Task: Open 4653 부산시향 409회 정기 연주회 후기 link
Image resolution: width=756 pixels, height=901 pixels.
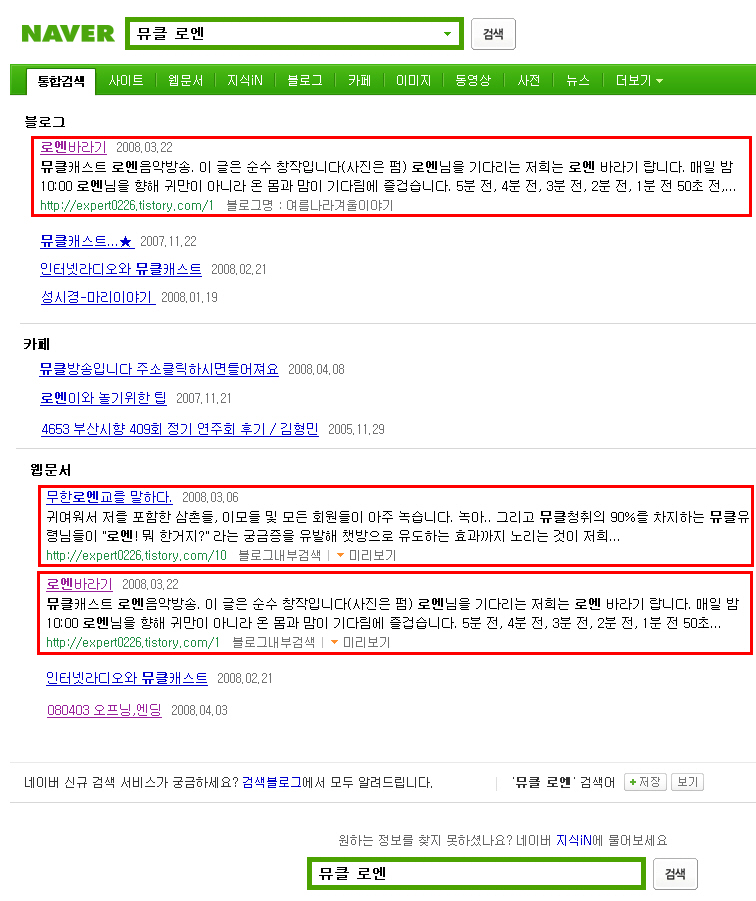Action: [179, 429]
